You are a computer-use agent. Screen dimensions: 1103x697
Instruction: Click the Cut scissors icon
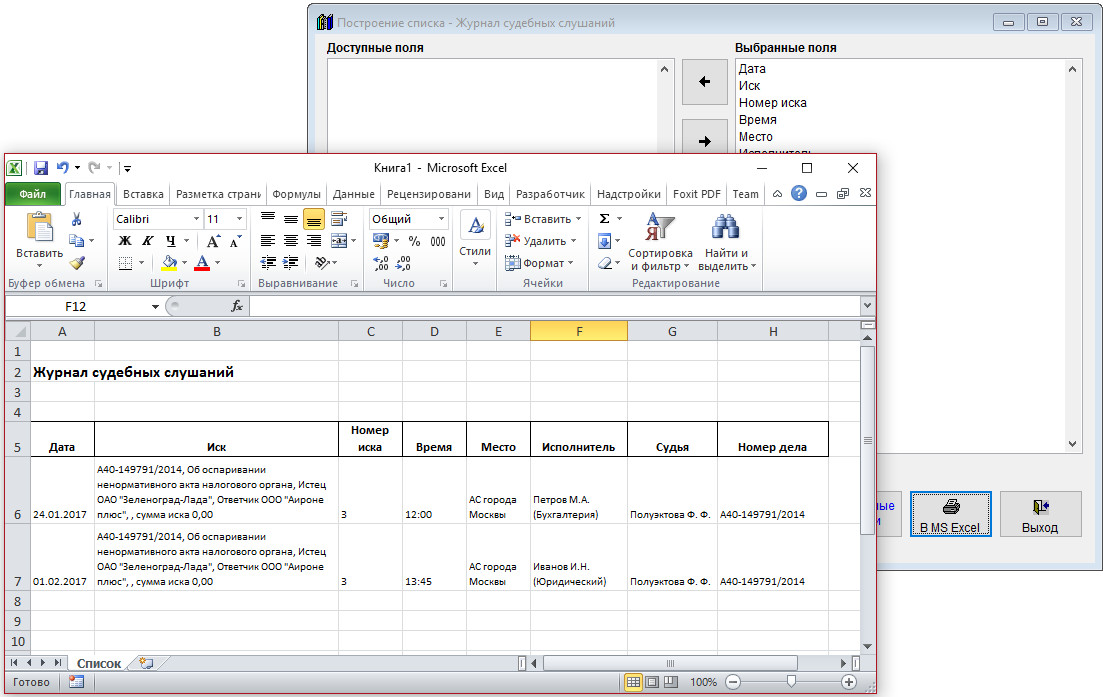(x=76, y=219)
